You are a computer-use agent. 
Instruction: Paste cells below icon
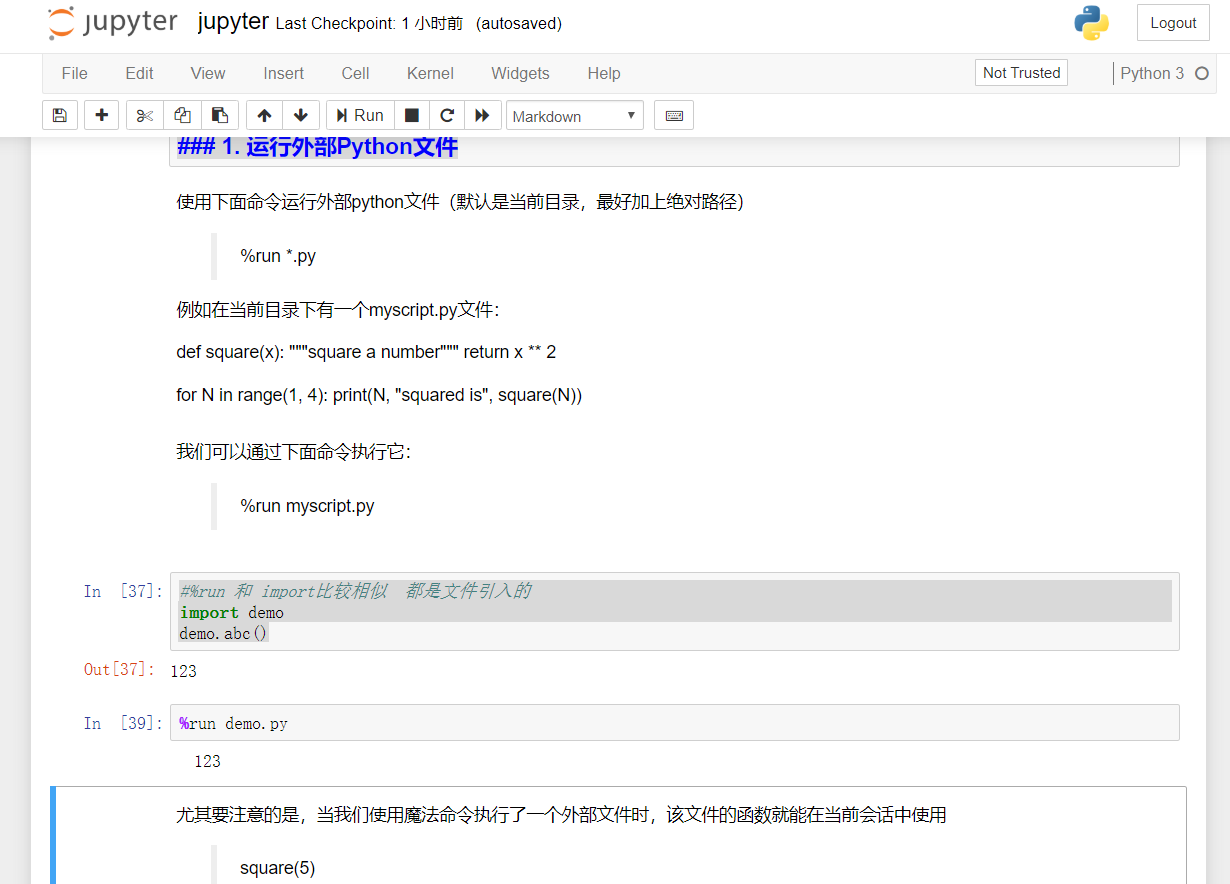221,115
